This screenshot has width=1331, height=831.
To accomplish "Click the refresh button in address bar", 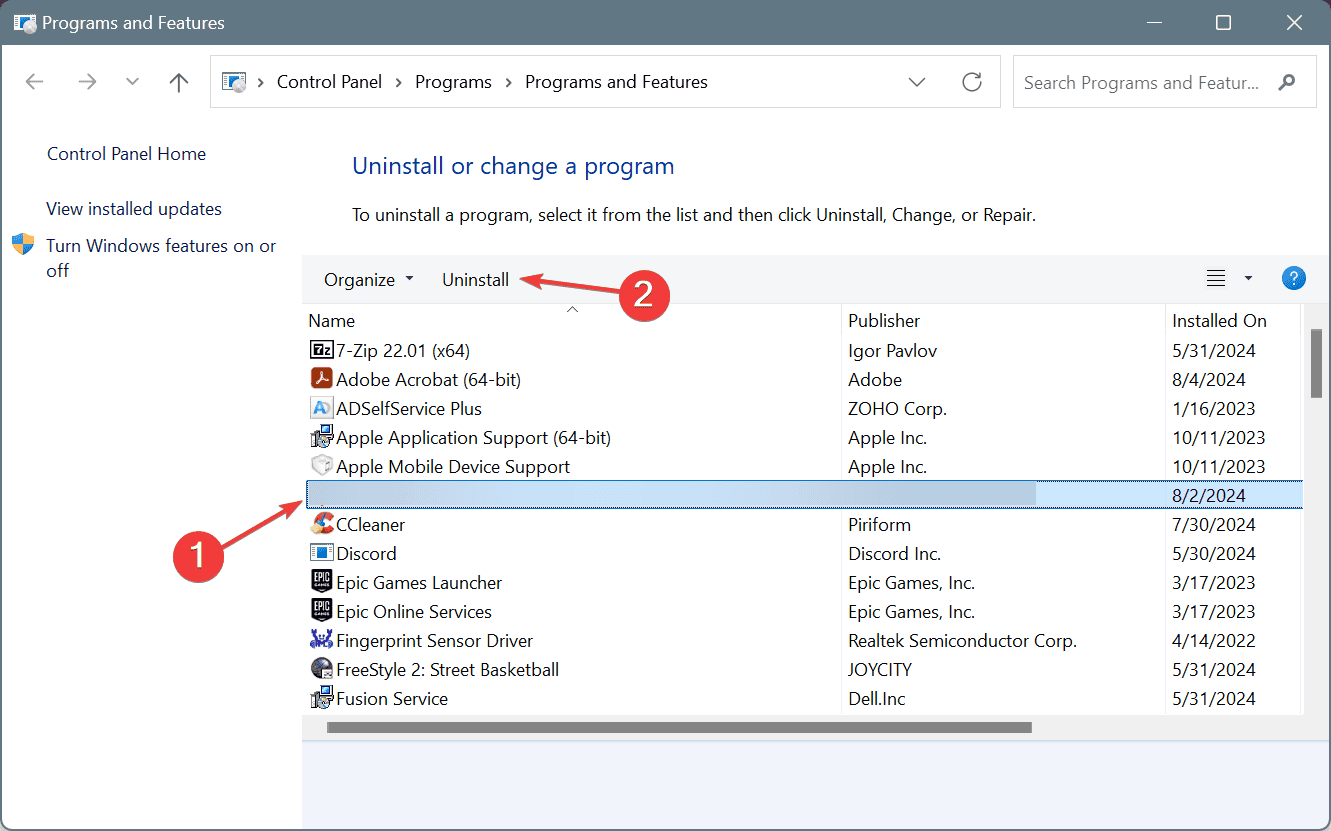I will pyautogui.click(x=972, y=82).
